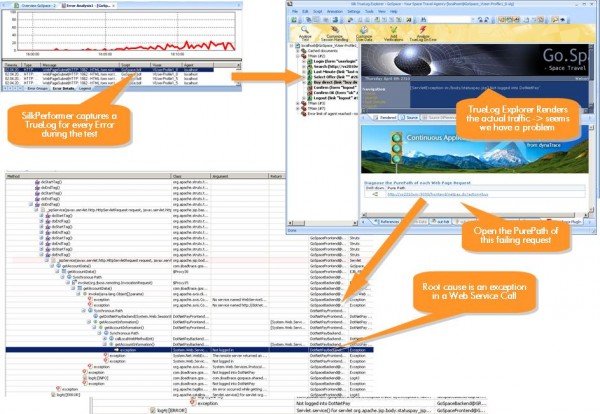
Task: Click horizontal scrollbar under PurePath diagnose pane
Action: coord(474,215)
